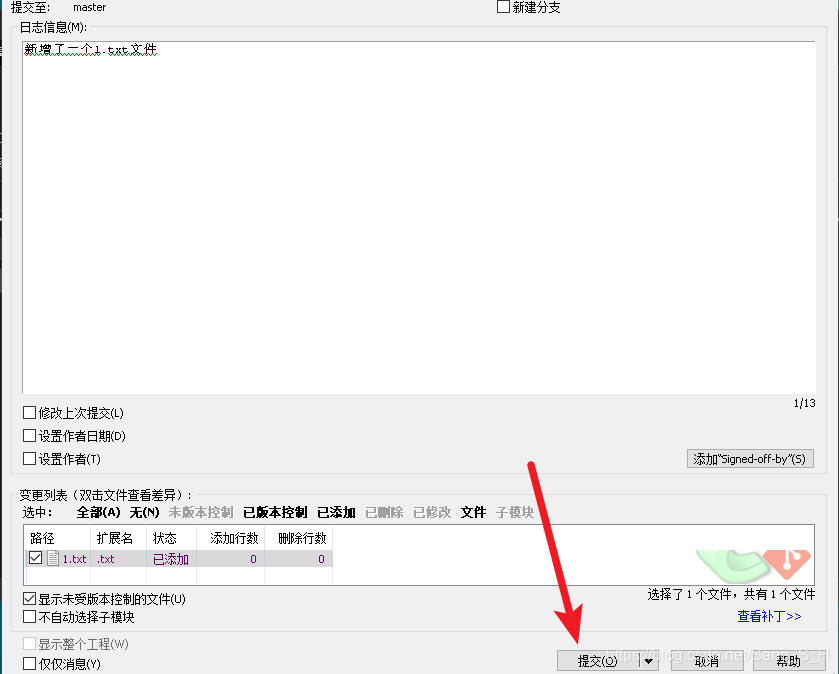Select the 已添加 filter
The width and height of the screenshot is (839, 674).
pos(336,511)
